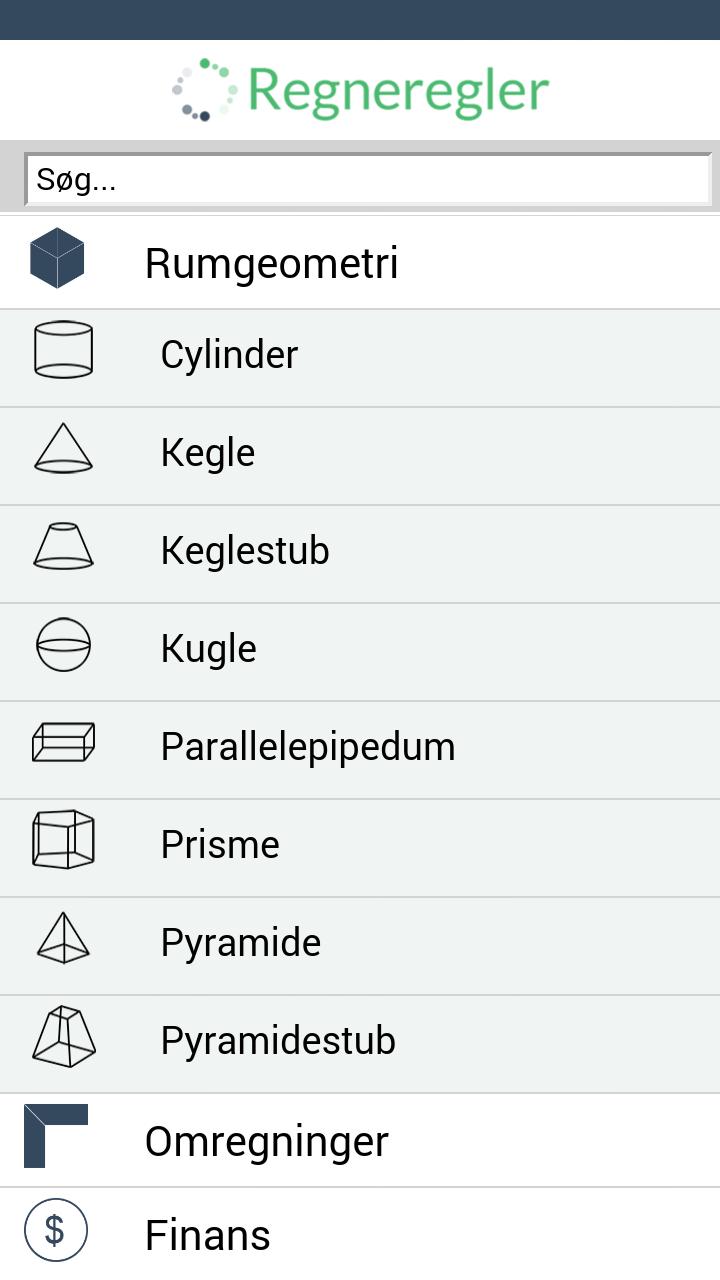Tap the pyramid wireframe icon
This screenshot has width=720, height=1280.
pos(64,938)
